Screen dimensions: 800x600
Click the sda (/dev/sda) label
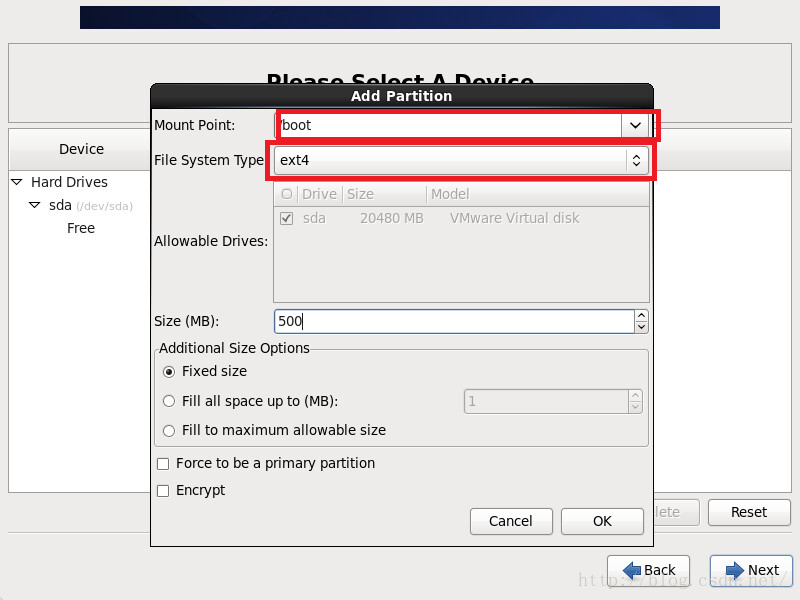click(x=91, y=206)
